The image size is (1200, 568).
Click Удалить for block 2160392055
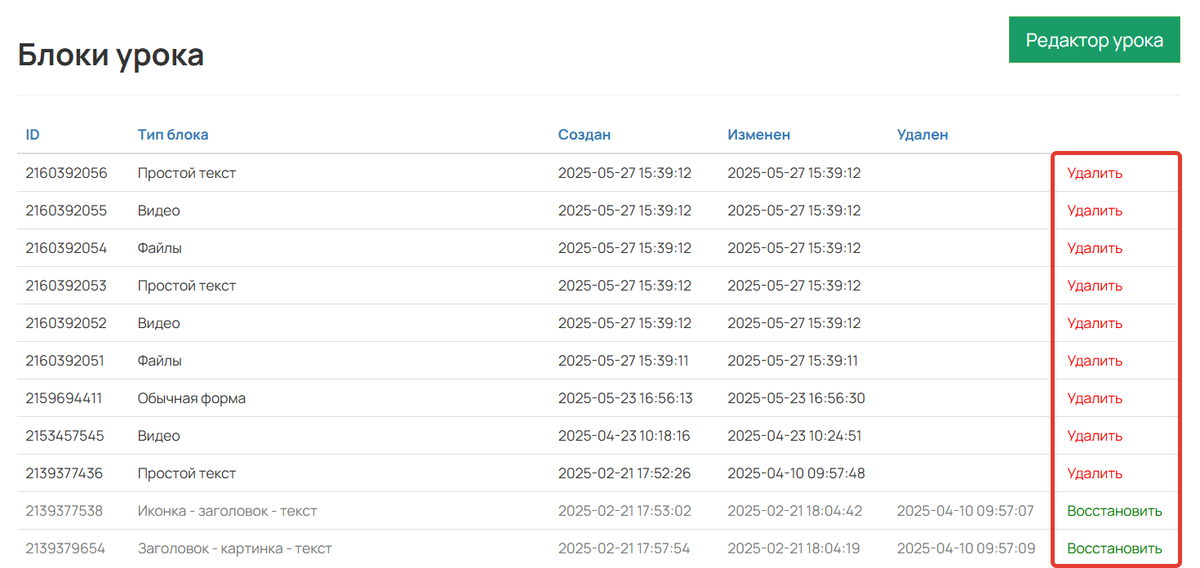pyautogui.click(x=1094, y=211)
